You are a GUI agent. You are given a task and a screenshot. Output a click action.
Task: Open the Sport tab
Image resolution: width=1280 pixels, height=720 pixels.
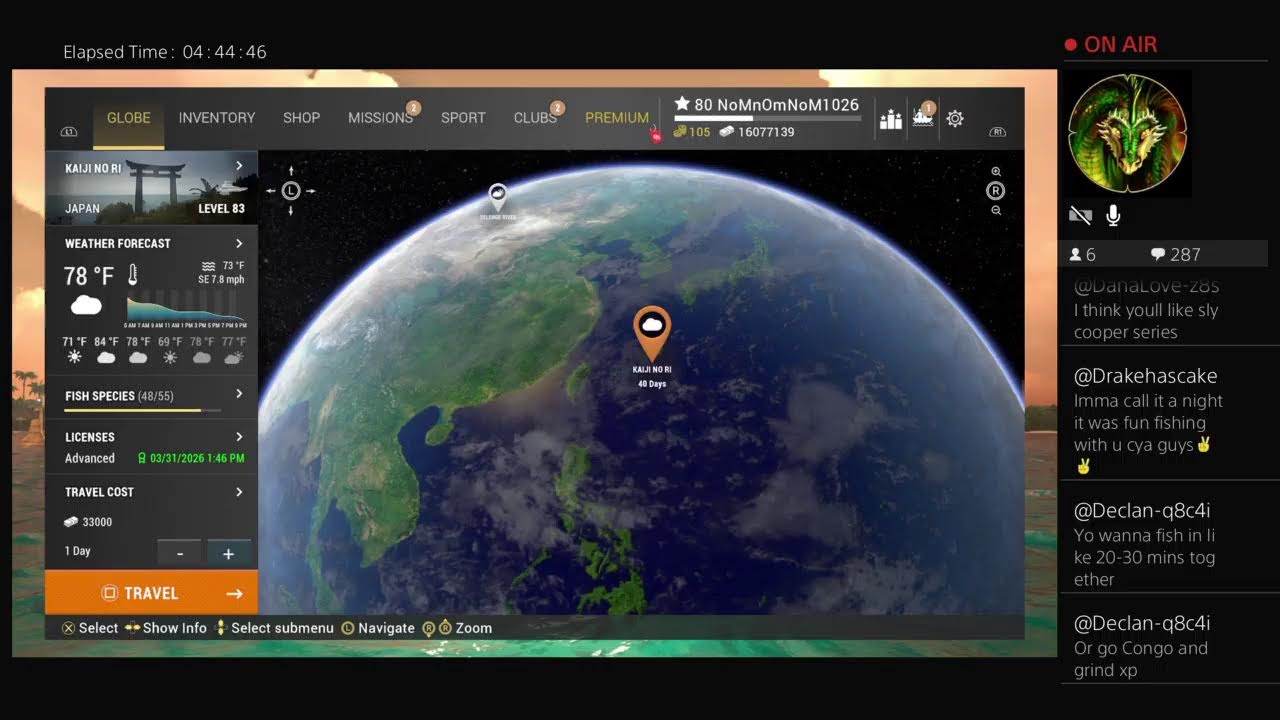coord(463,118)
